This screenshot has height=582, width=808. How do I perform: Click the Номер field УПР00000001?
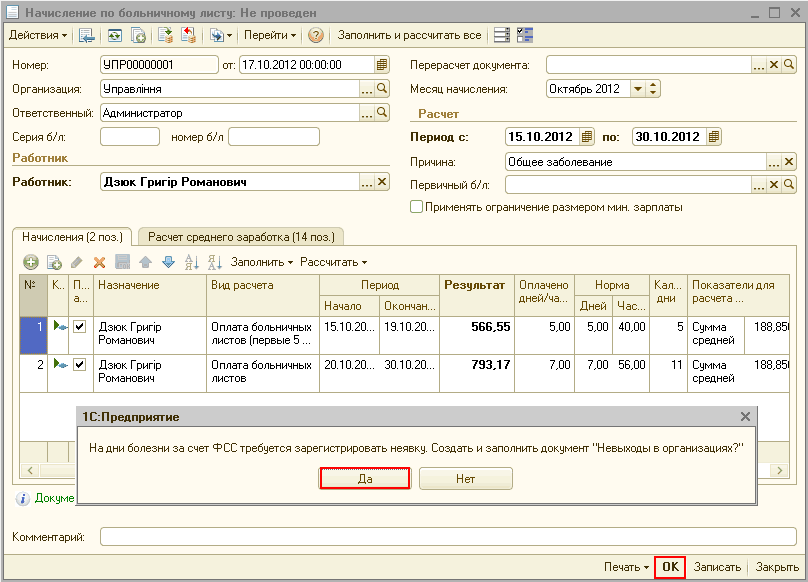coord(159,65)
